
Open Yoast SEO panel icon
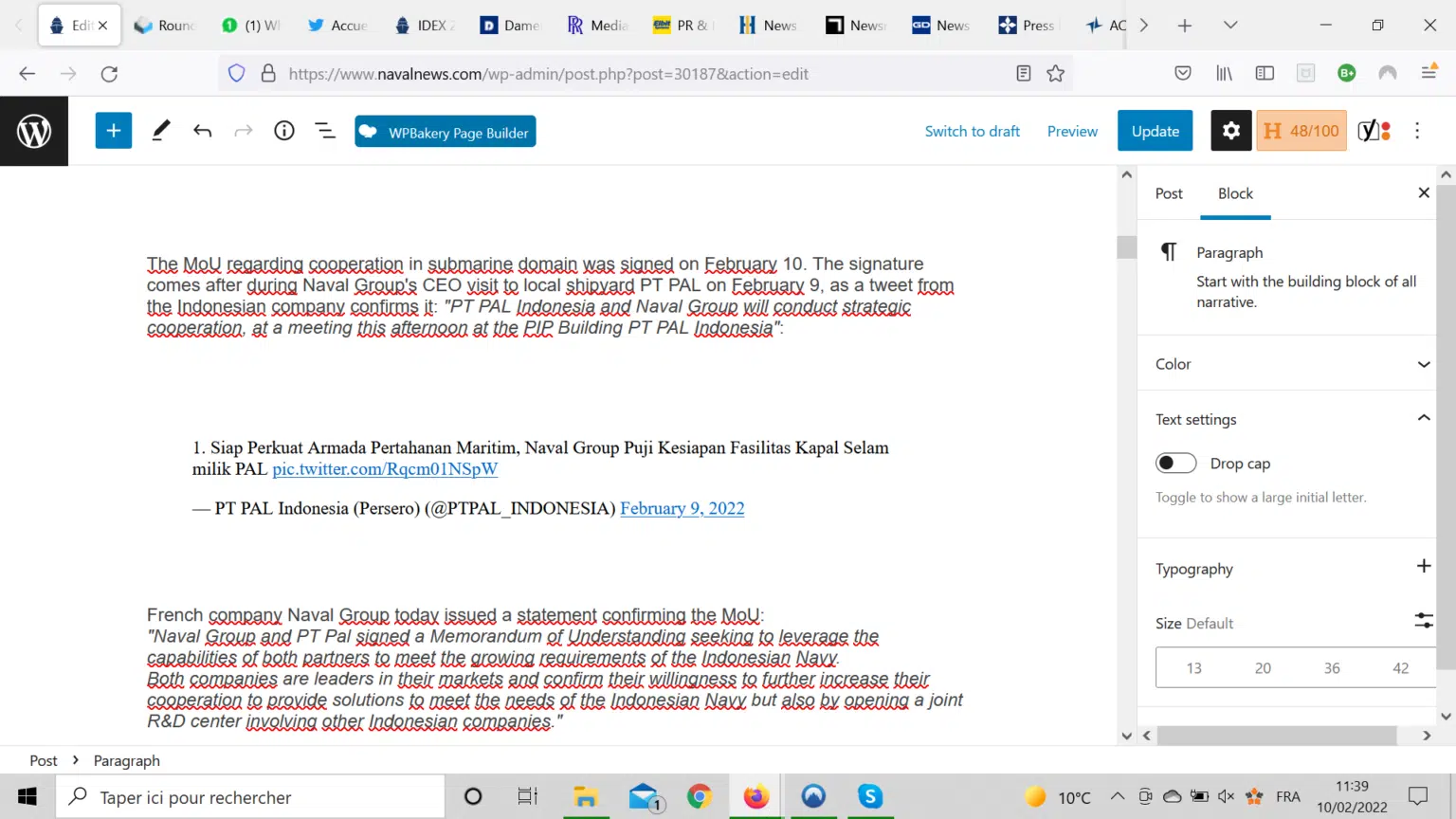[x=1374, y=131]
